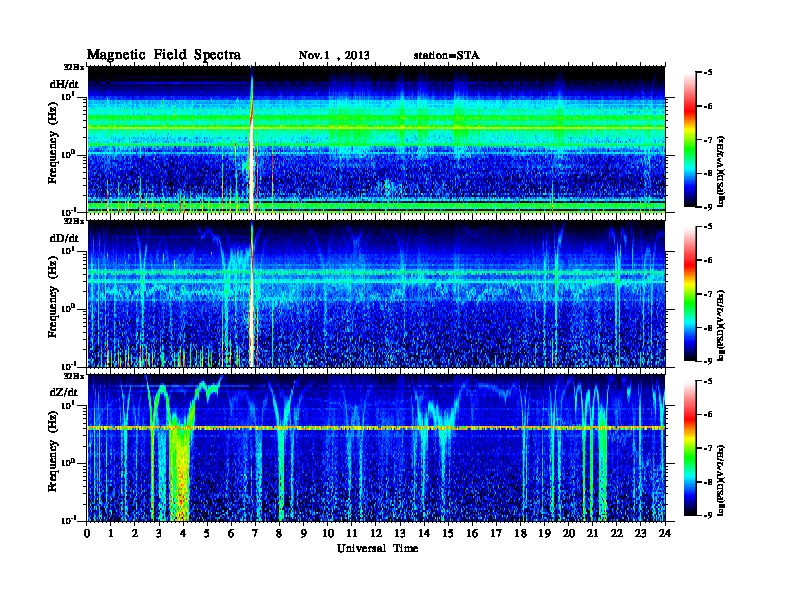Click the "Universal Time" axis title

click(x=377, y=548)
